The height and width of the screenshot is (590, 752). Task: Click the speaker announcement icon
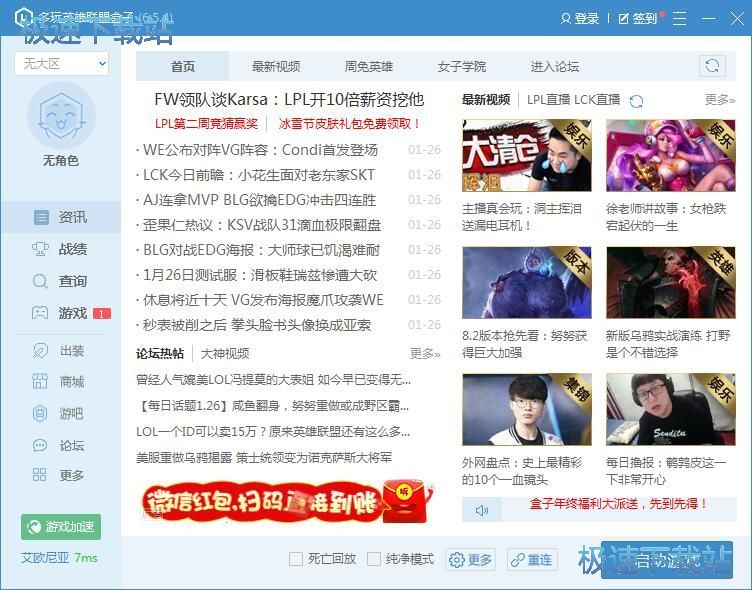(x=482, y=510)
